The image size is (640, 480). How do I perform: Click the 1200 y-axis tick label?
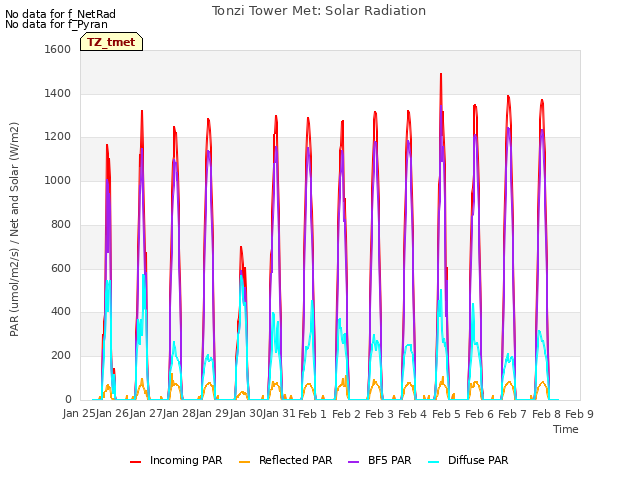(58, 137)
